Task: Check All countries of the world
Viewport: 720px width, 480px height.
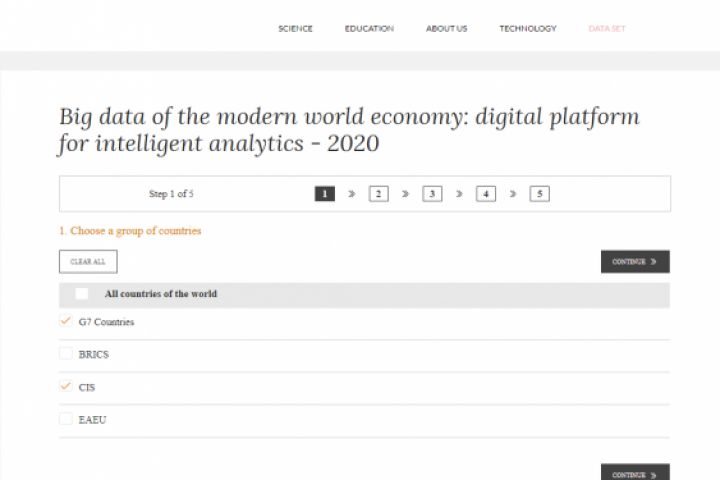Action: click(82, 294)
